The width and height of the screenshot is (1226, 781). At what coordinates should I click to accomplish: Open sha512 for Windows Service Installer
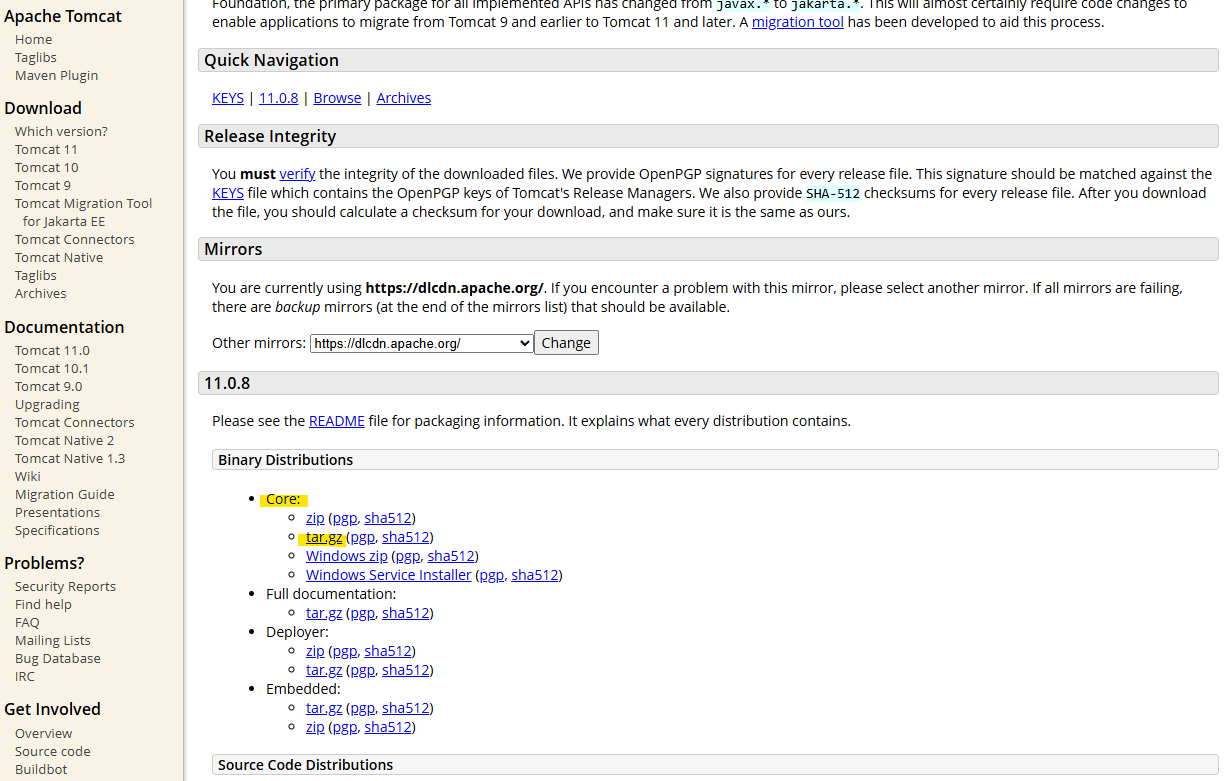click(535, 575)
